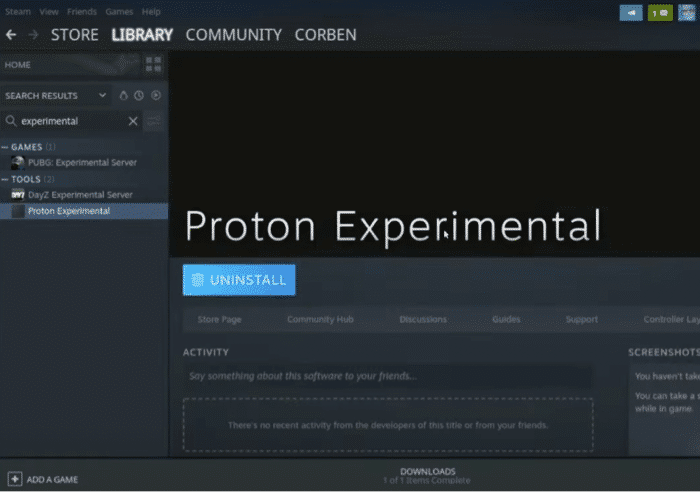Select PUBG: Experimental Server
Viewport: 700px width, 492px height.
click(84, 163)
